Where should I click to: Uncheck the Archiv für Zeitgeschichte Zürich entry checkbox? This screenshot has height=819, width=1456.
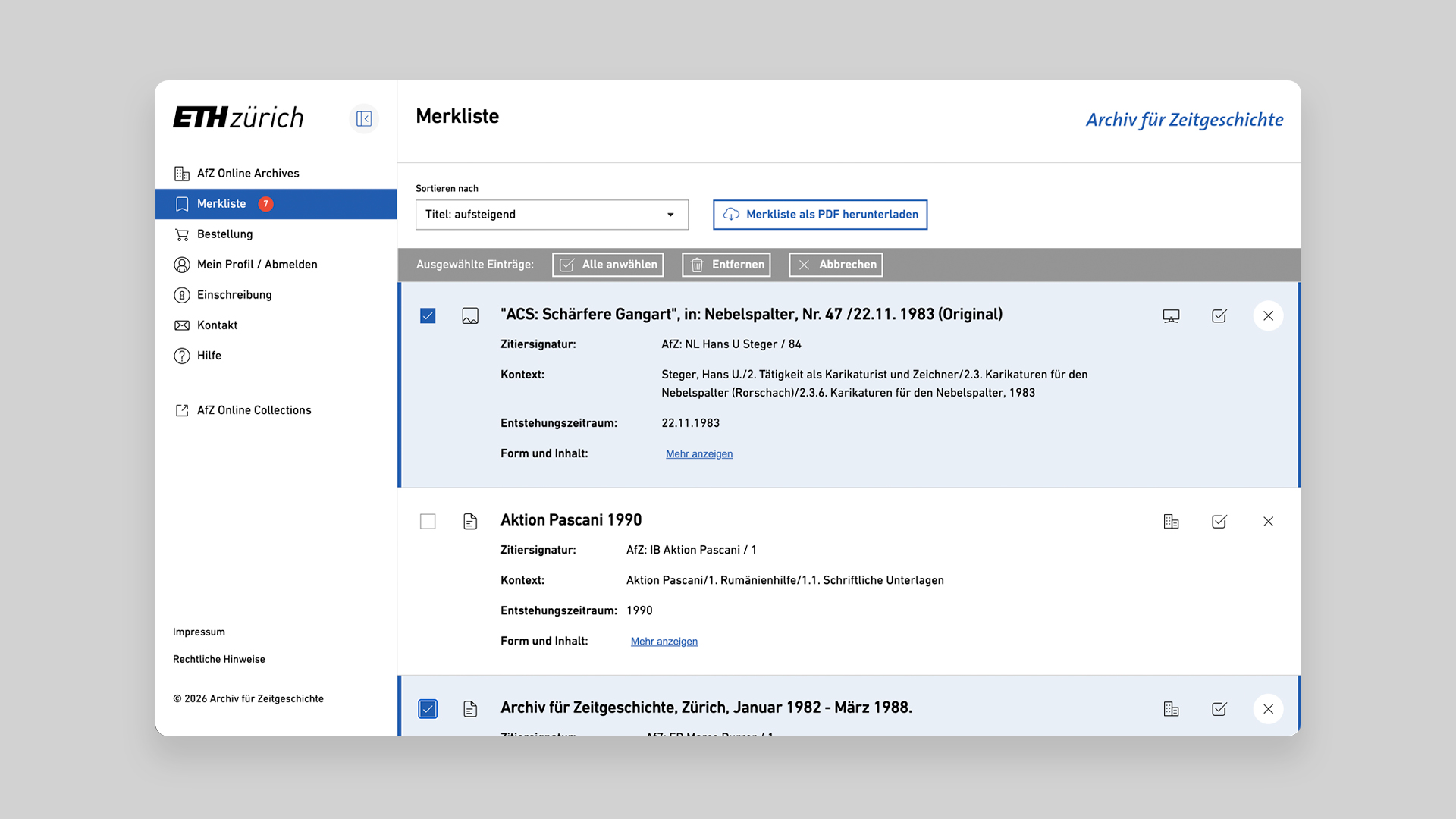(428, 709)
